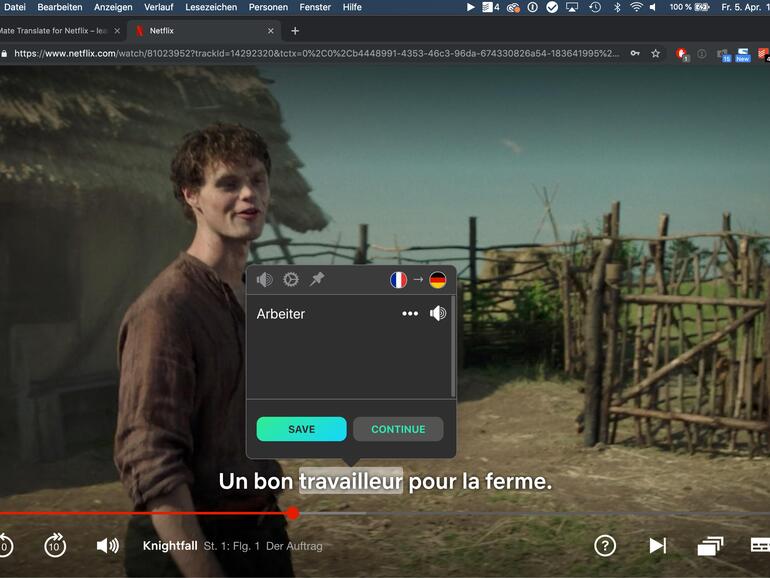770x578 pixels.
Task: Close the Netflix tab
Action: click(271, 30)
